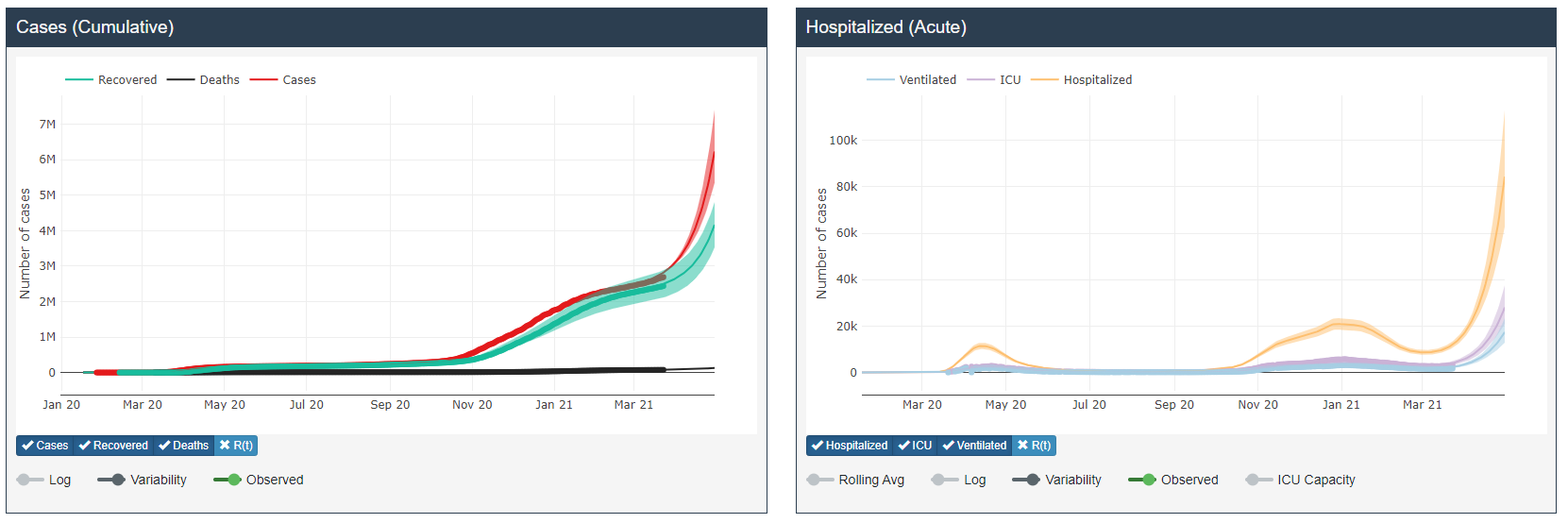Toggle the Recovered series button
The image size is (1568, 523).
(x=113, y=446)
